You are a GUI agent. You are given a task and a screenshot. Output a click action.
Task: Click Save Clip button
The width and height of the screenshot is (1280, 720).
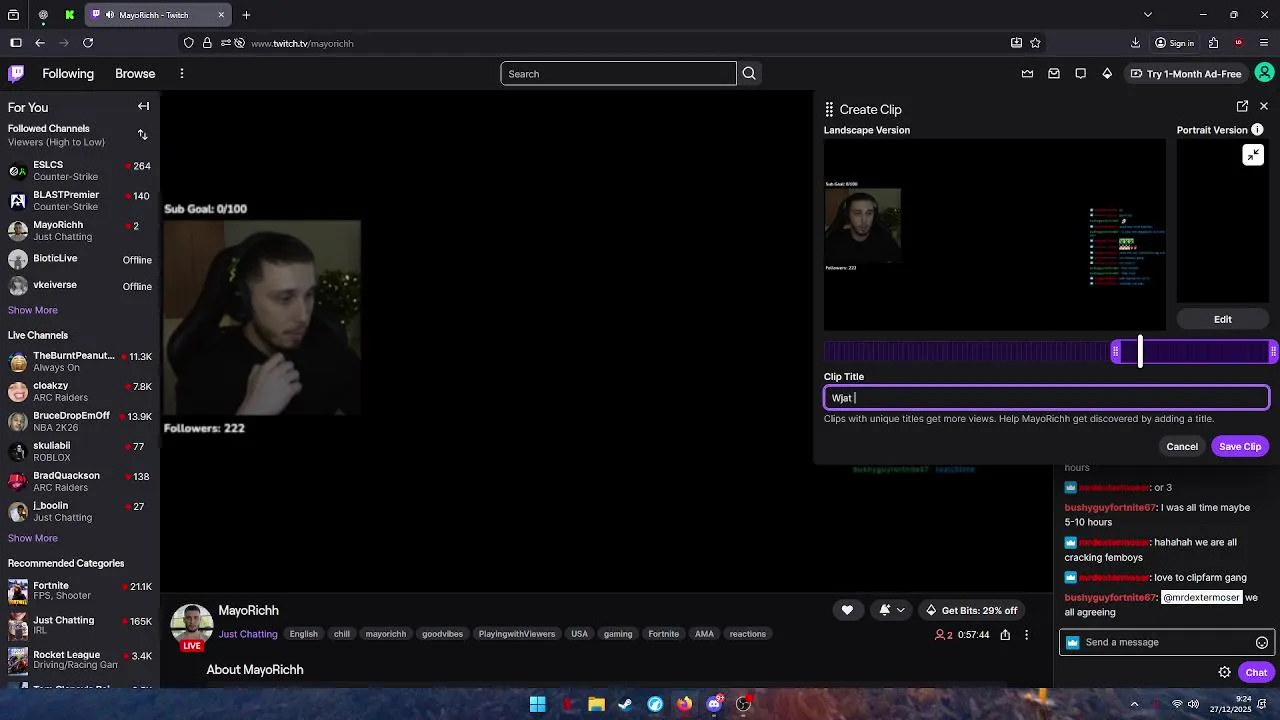[x=1240, y=446]
